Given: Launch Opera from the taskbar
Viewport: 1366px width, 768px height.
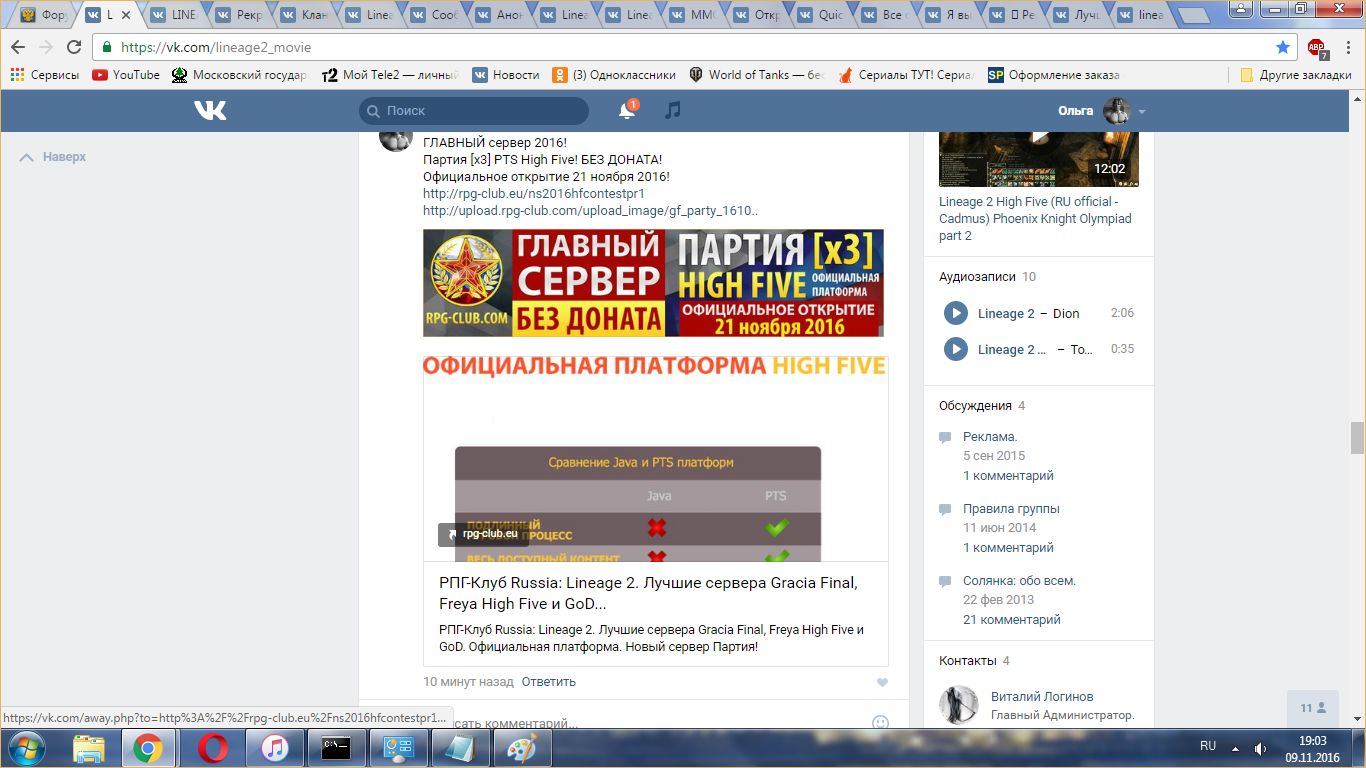Looking at the screenshot, I should tap(212, 748).
